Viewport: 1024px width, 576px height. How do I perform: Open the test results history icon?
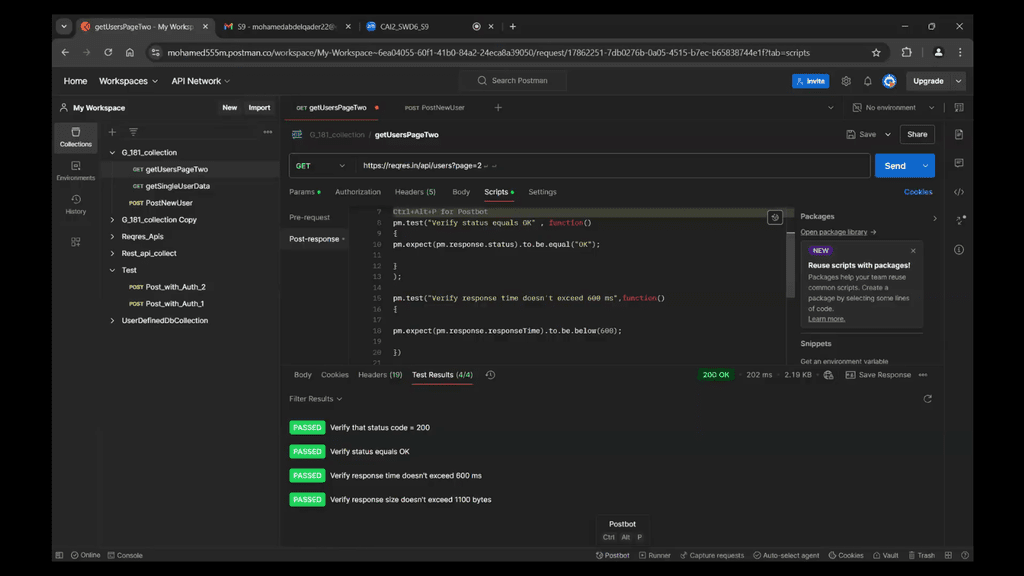click(x=490, y=375)
